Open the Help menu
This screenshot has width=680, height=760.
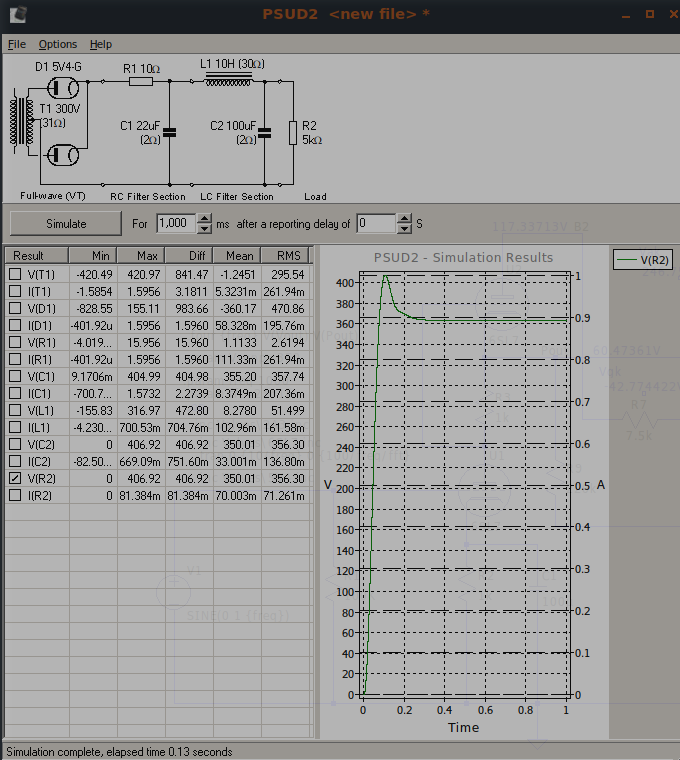[101, 44]
